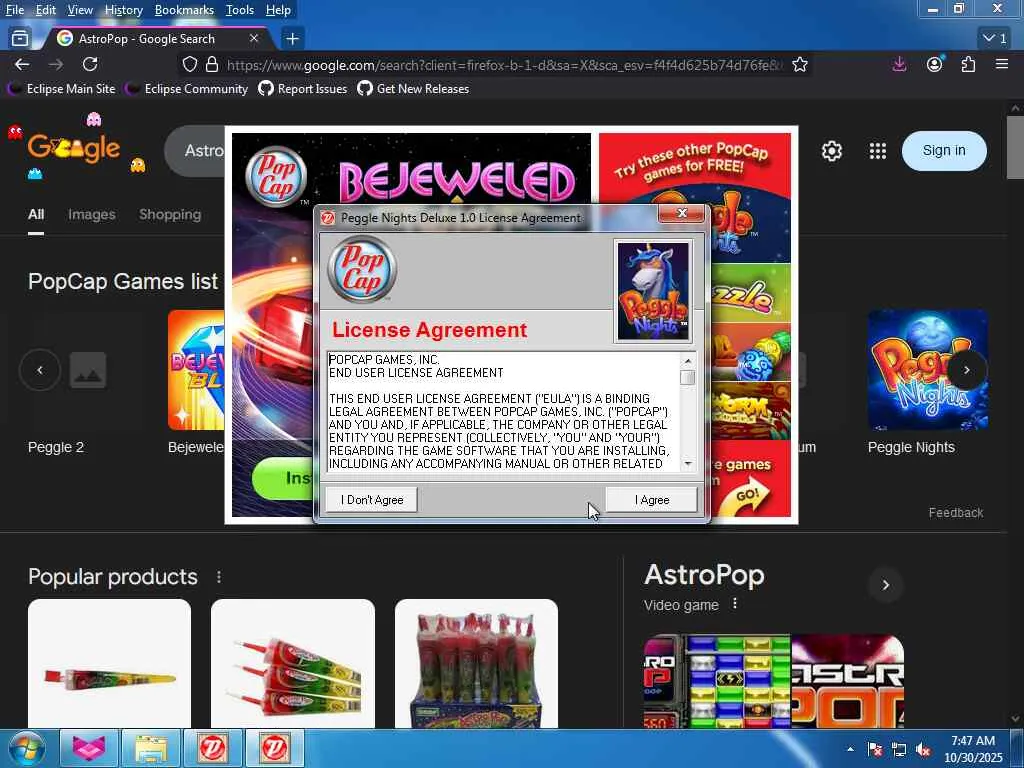
Task: Open the Bookmarks menu in Firefox
Action: [184, 10]
